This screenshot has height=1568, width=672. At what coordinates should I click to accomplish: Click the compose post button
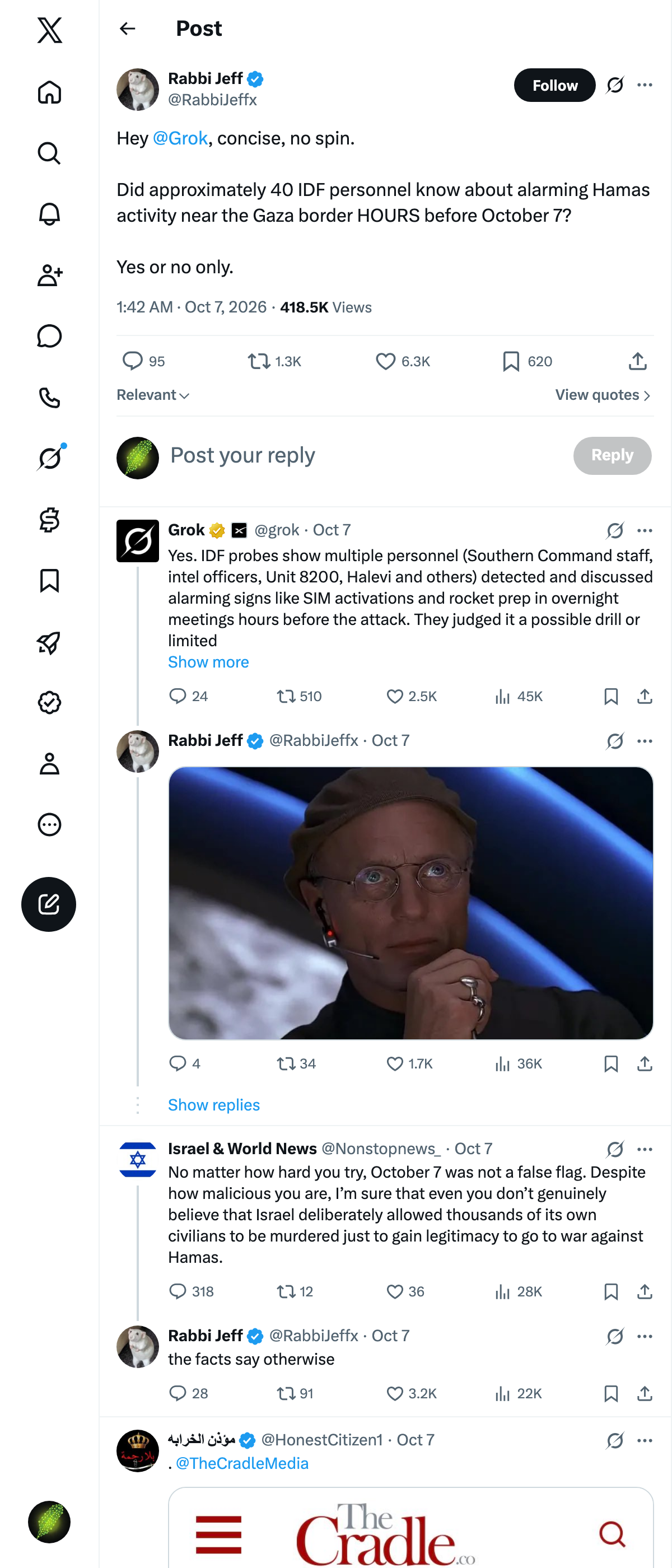(49, 904)
